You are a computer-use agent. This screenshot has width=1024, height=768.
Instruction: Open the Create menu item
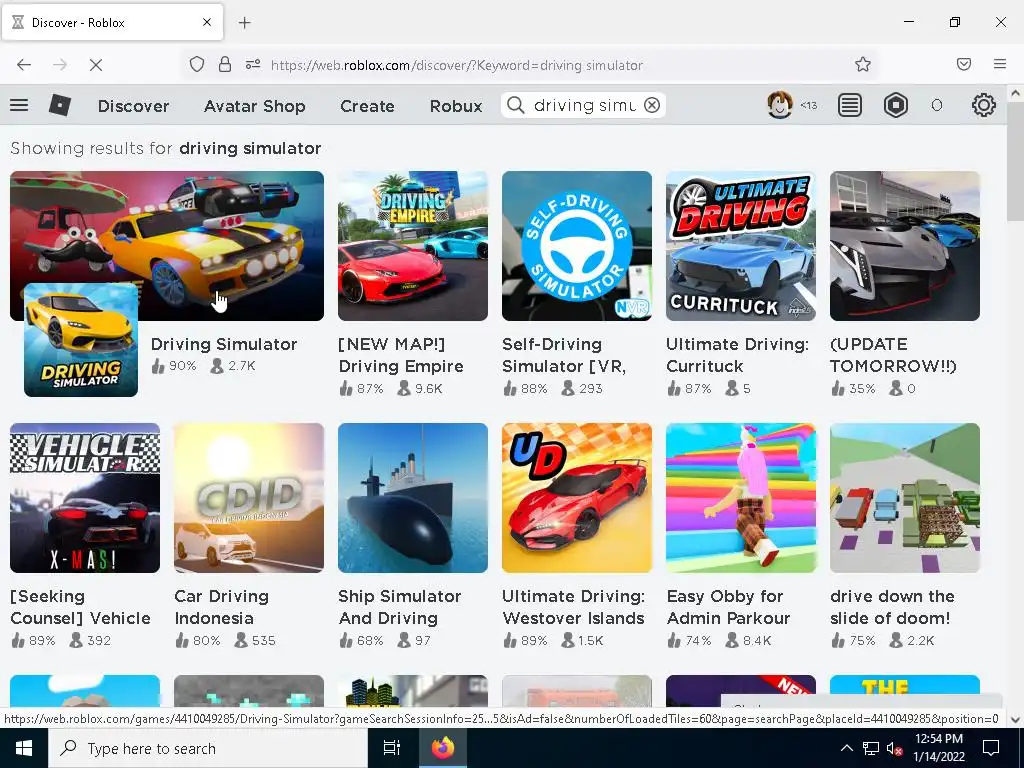[367, 106]
